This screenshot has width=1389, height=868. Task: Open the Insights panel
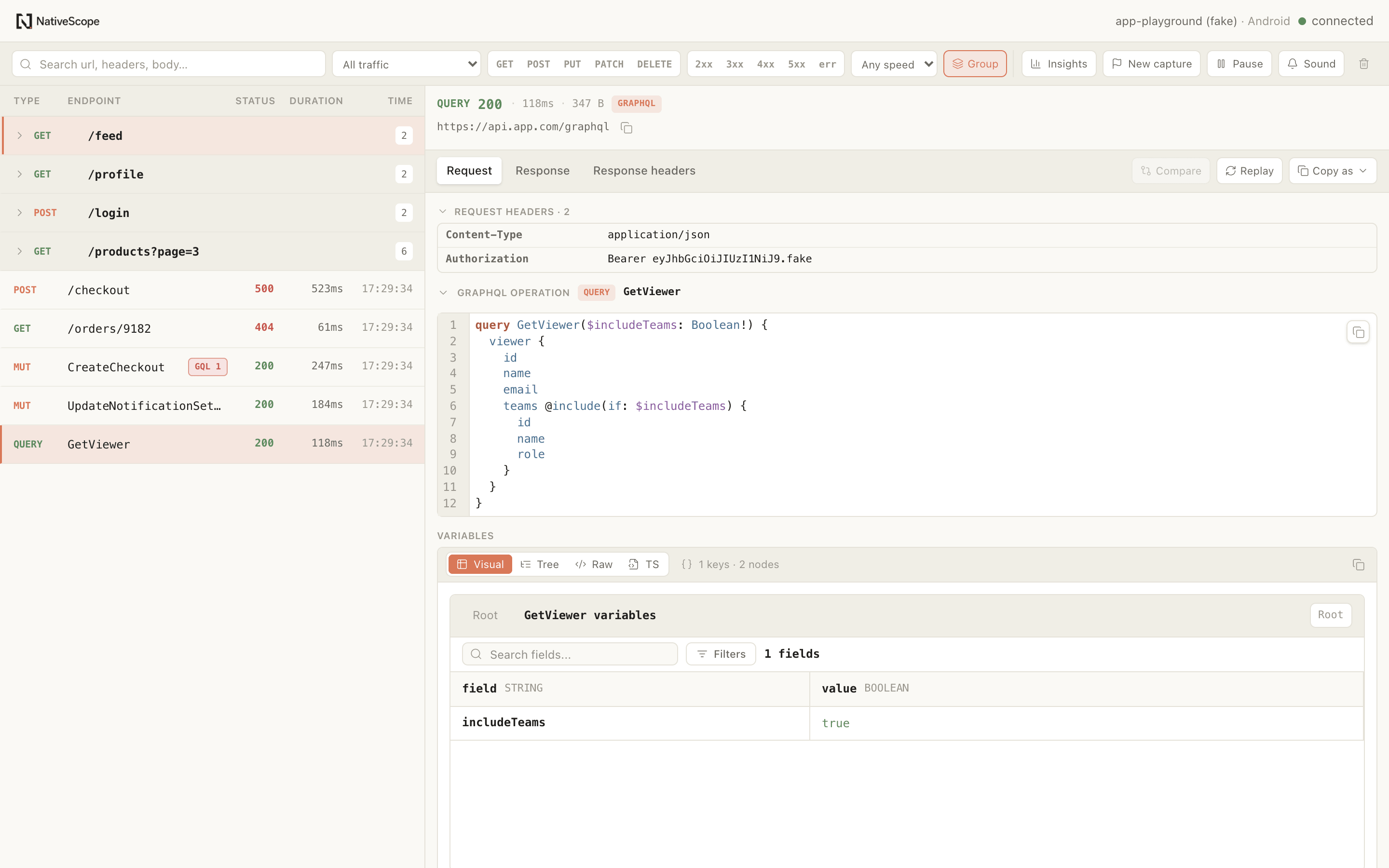pyautogui.click(x=1059, y=64)
